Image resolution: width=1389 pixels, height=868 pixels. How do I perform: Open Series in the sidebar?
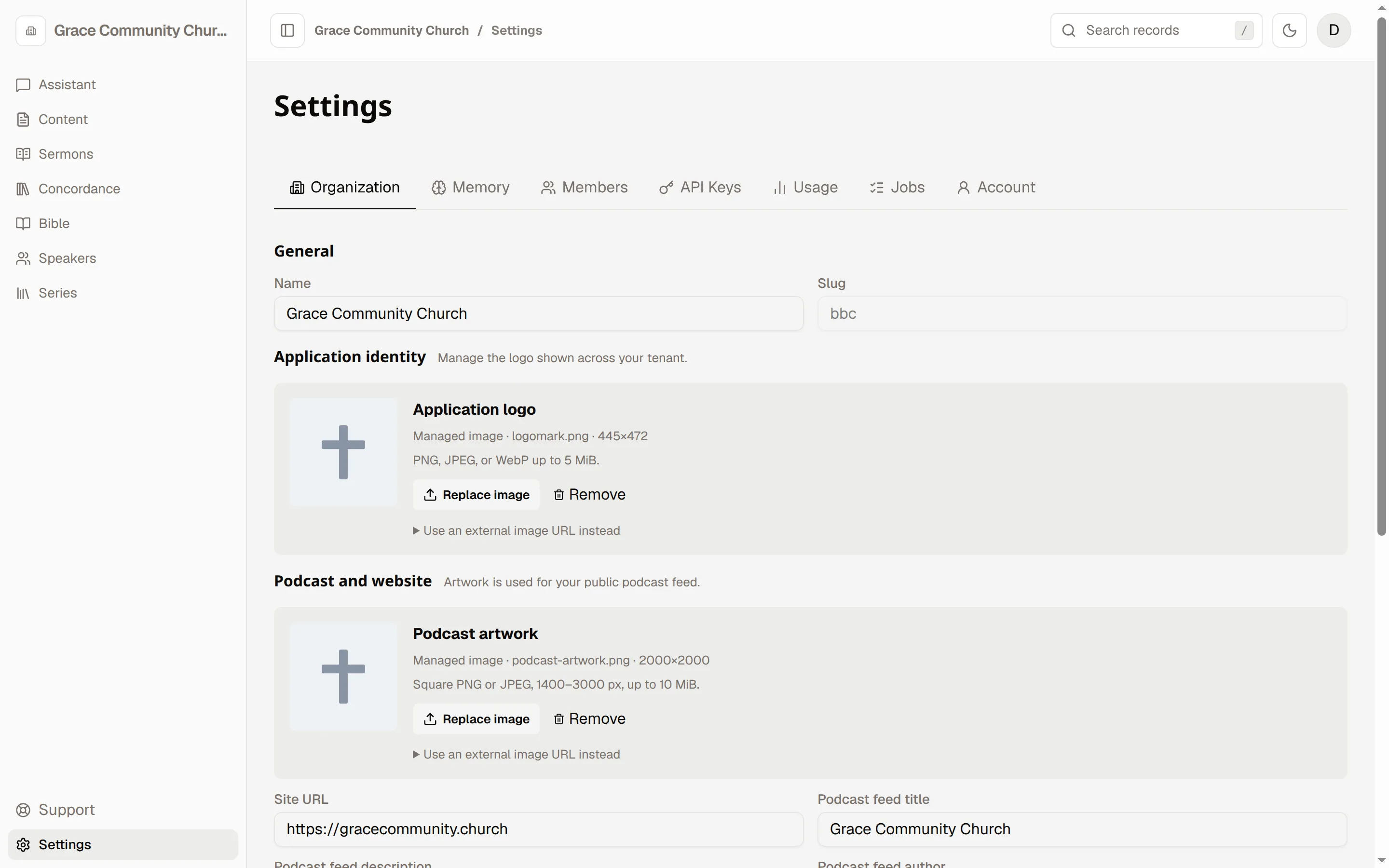click(x=122, y=293)
